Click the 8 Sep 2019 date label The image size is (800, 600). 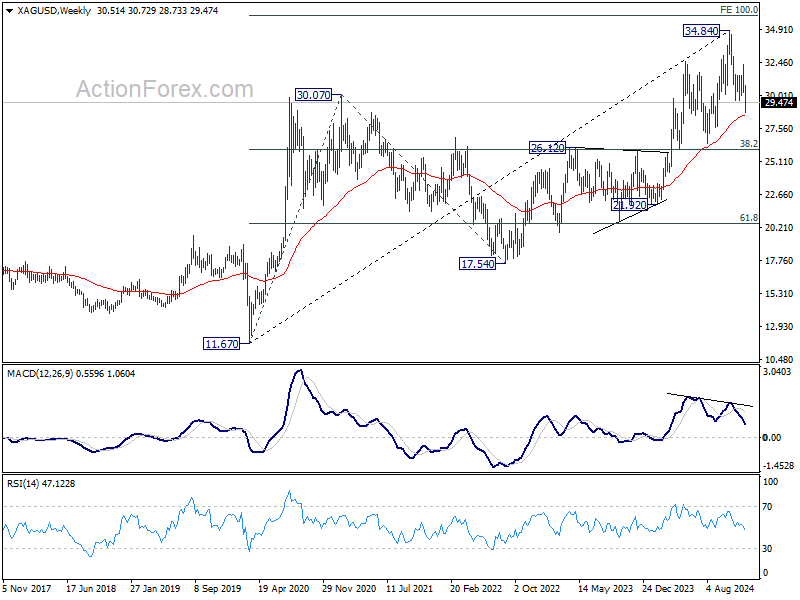218,589
